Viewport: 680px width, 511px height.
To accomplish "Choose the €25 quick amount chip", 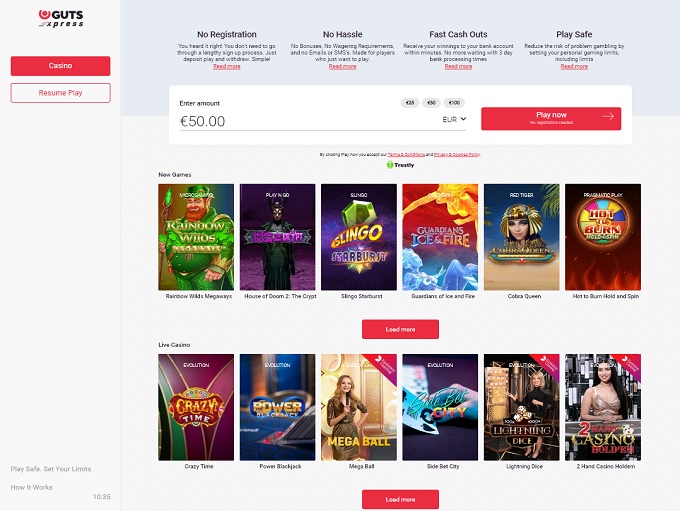I will pyautogui.click(x=410, y=103).
